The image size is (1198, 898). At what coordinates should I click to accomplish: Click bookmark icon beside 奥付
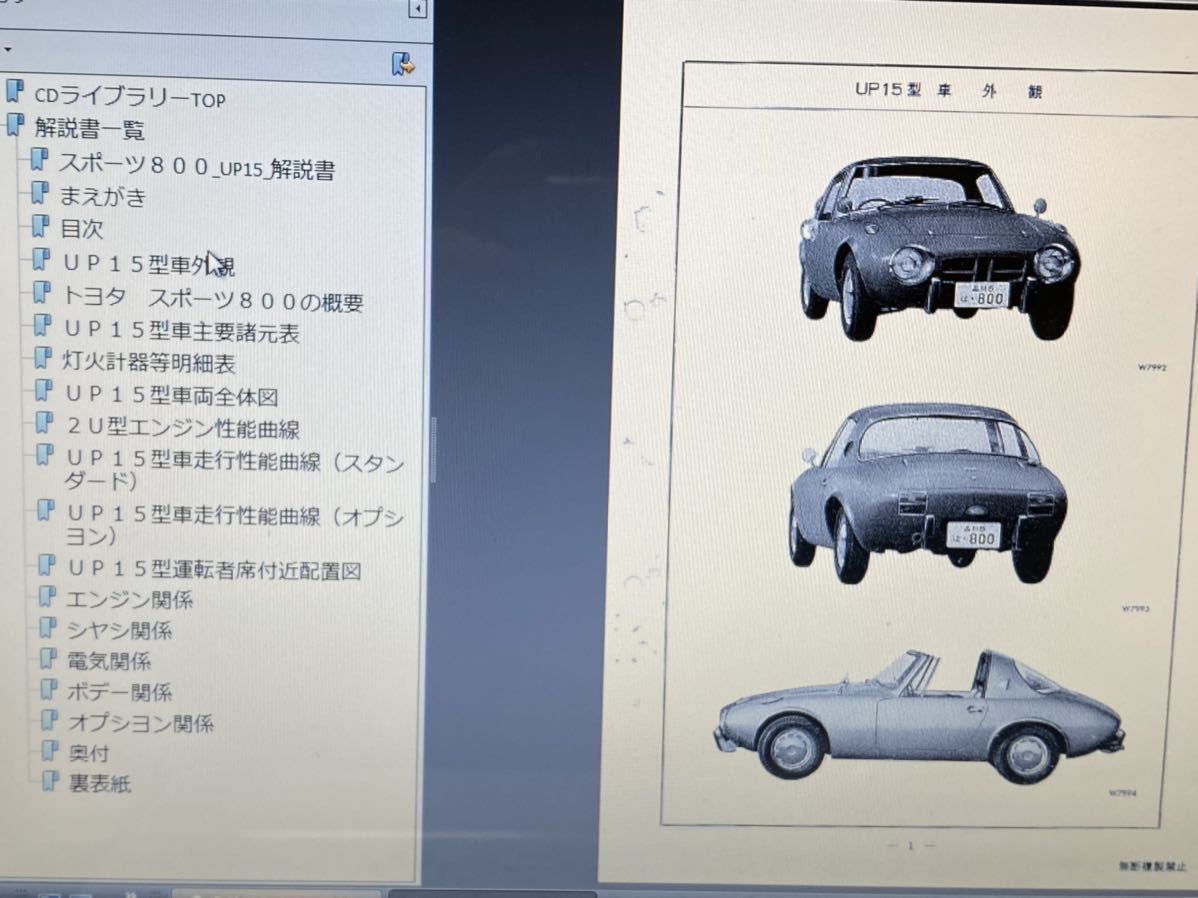click(50, 750)
